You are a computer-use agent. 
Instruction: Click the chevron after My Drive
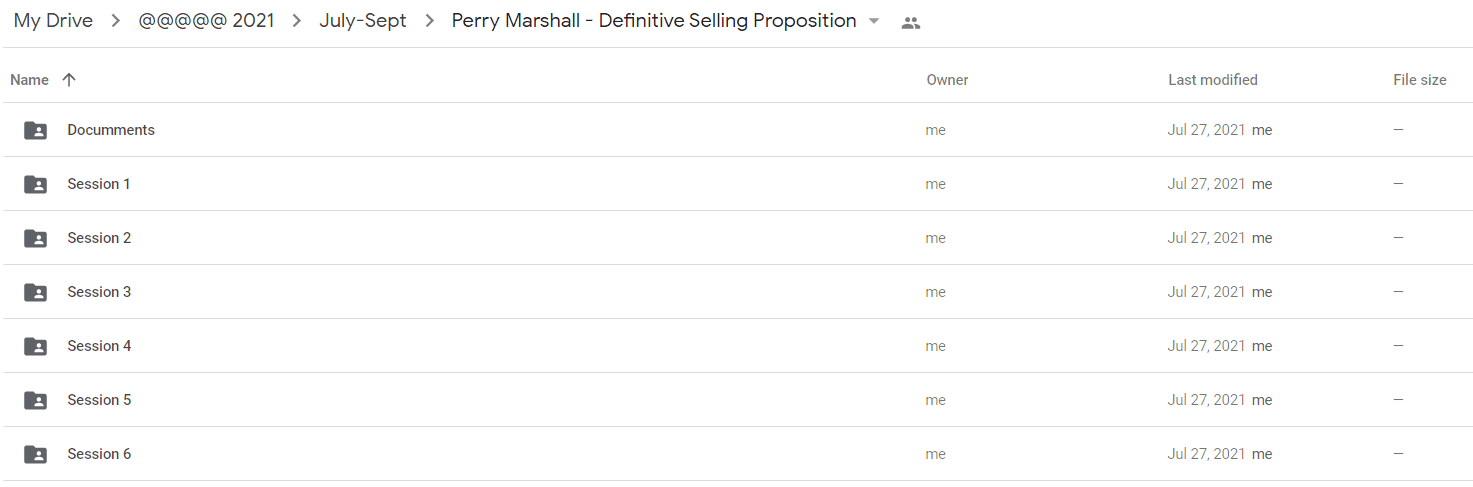[116, 21]
